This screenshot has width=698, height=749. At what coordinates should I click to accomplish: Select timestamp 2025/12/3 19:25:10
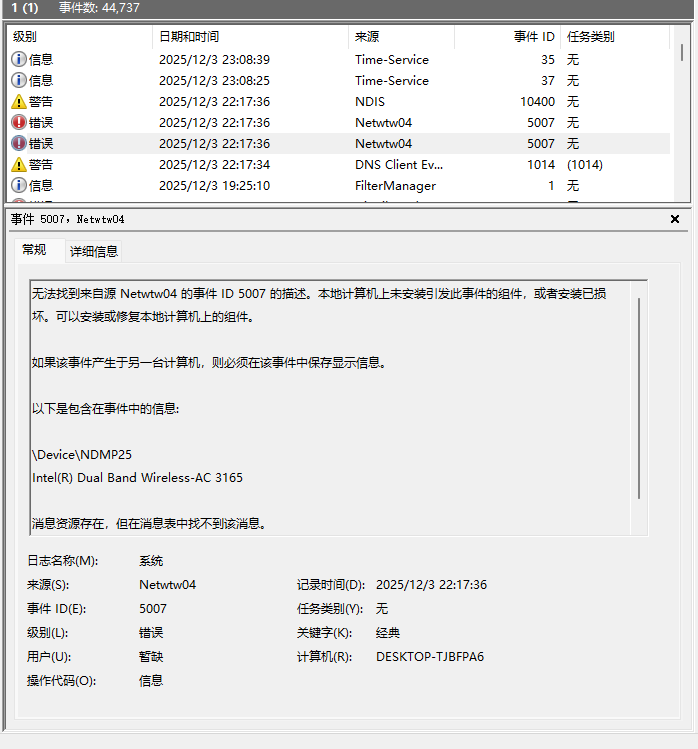point(214,186)
